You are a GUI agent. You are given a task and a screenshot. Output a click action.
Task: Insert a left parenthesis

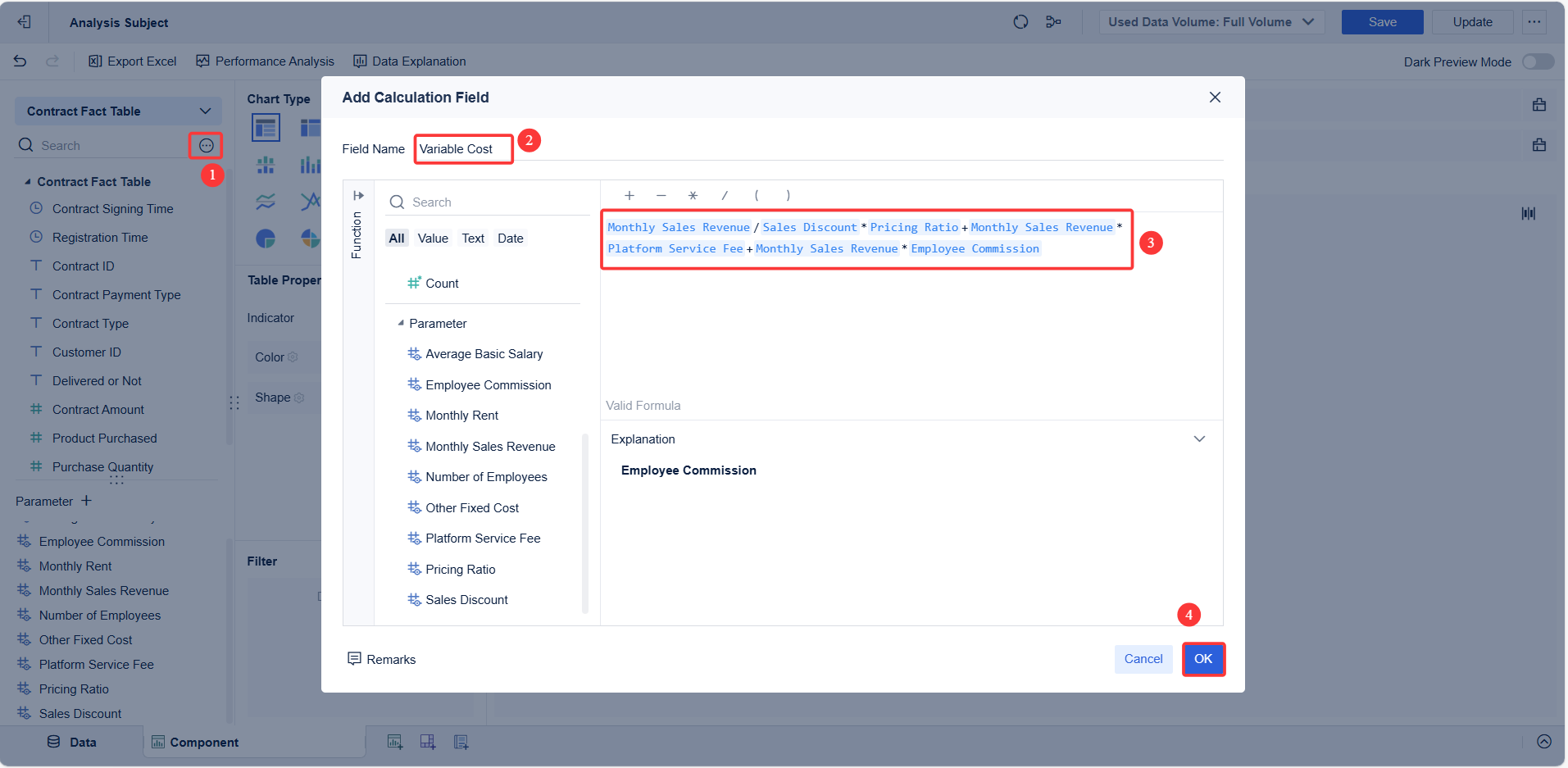click(757, 196)
